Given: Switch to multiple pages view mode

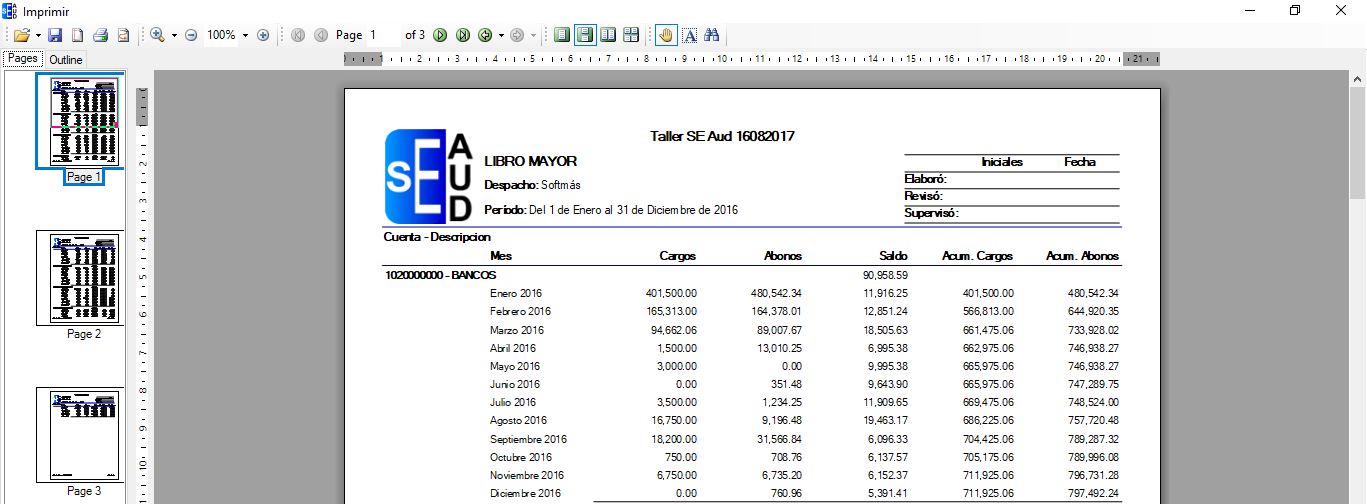Looking at the screenshot, I should [631, 35].
